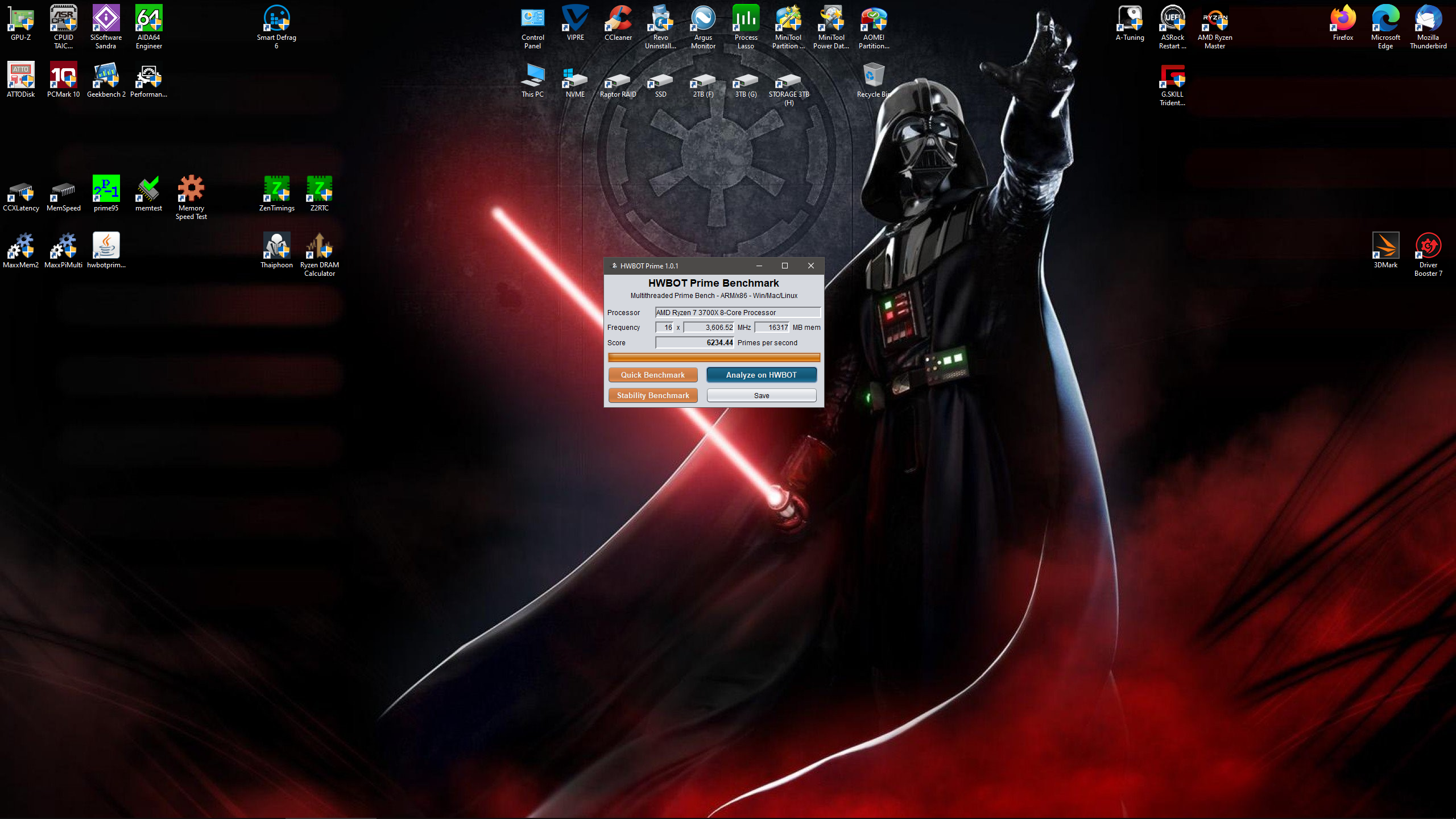Click Analyze on HWBOT button
1456x819 pixels.
click(762, 375)
